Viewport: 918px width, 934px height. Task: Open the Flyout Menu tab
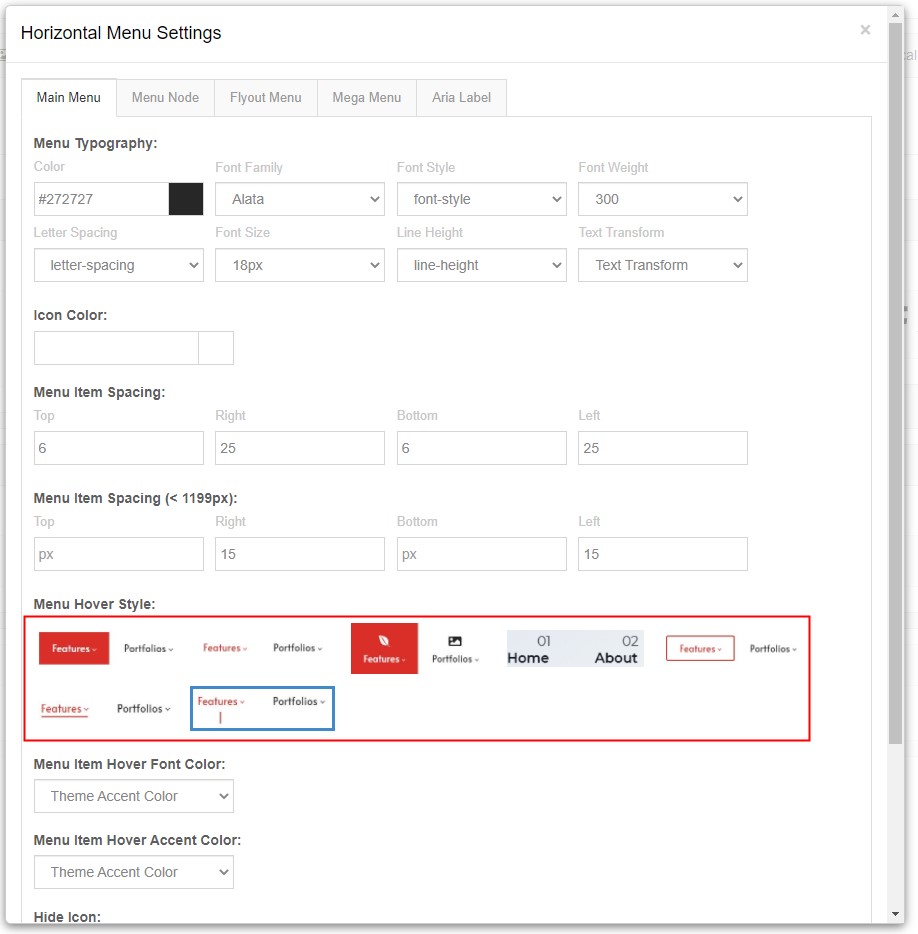coord(266,98)
